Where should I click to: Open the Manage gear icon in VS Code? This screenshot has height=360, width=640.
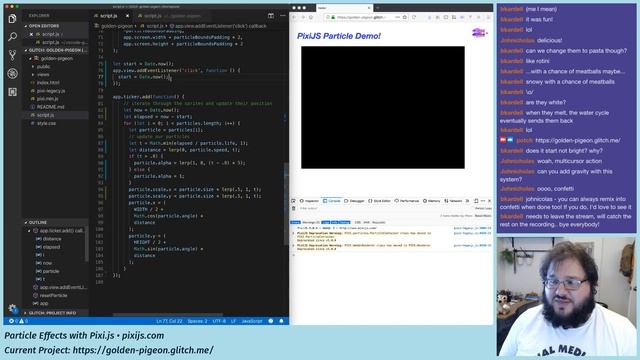pos(12,308)
